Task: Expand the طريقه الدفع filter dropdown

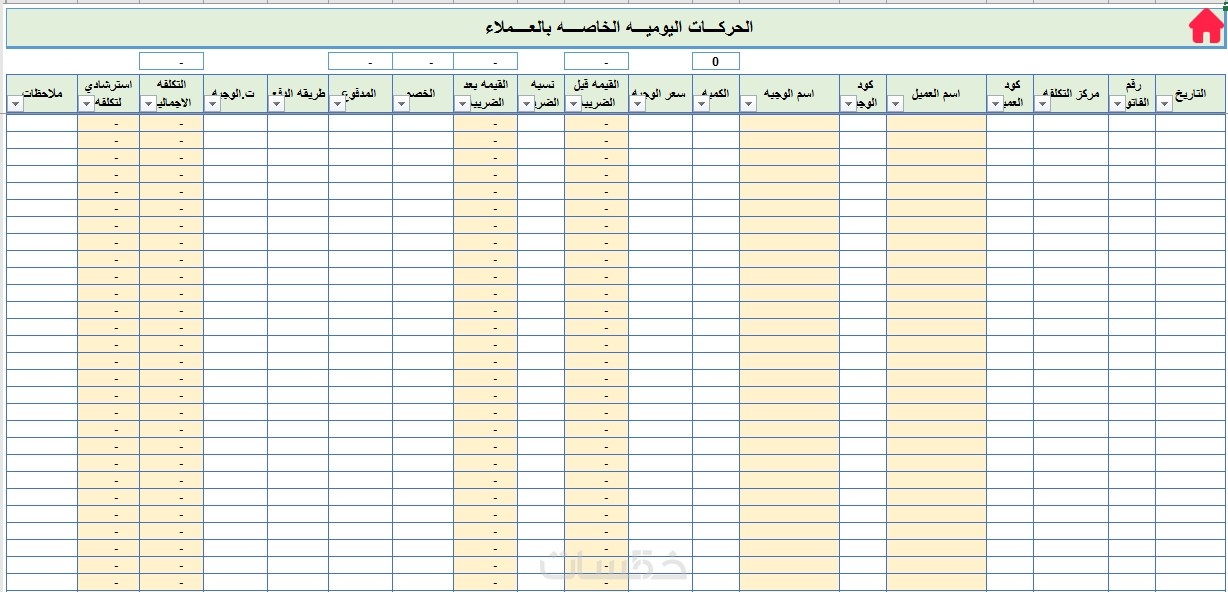Action: point(276,103)
